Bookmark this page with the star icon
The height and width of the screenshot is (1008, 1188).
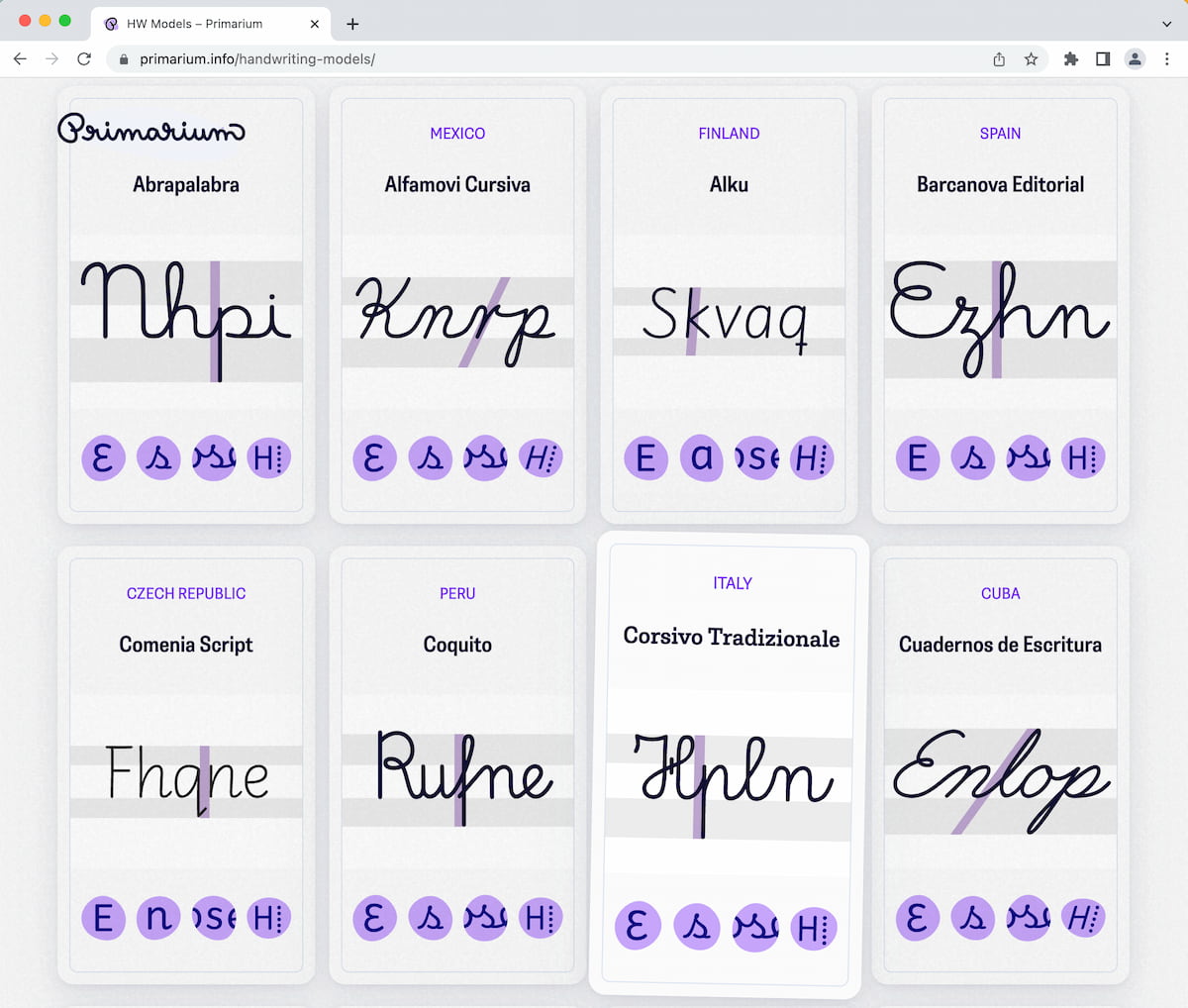1031,59
